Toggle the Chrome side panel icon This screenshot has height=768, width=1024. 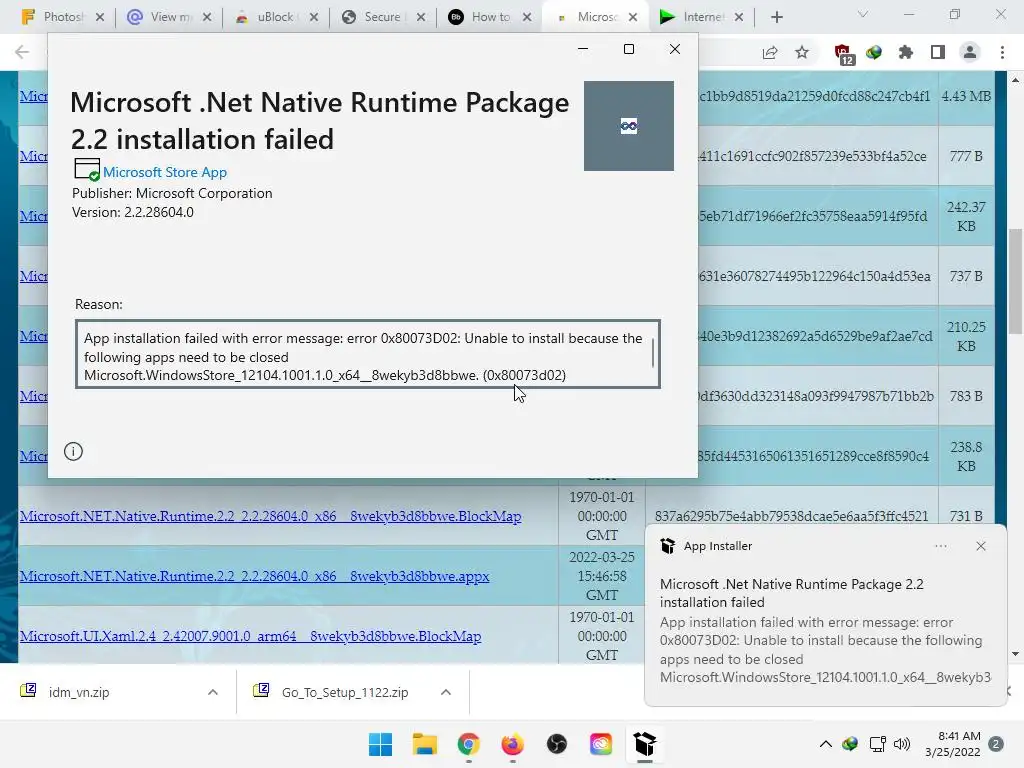coord(938,52)
